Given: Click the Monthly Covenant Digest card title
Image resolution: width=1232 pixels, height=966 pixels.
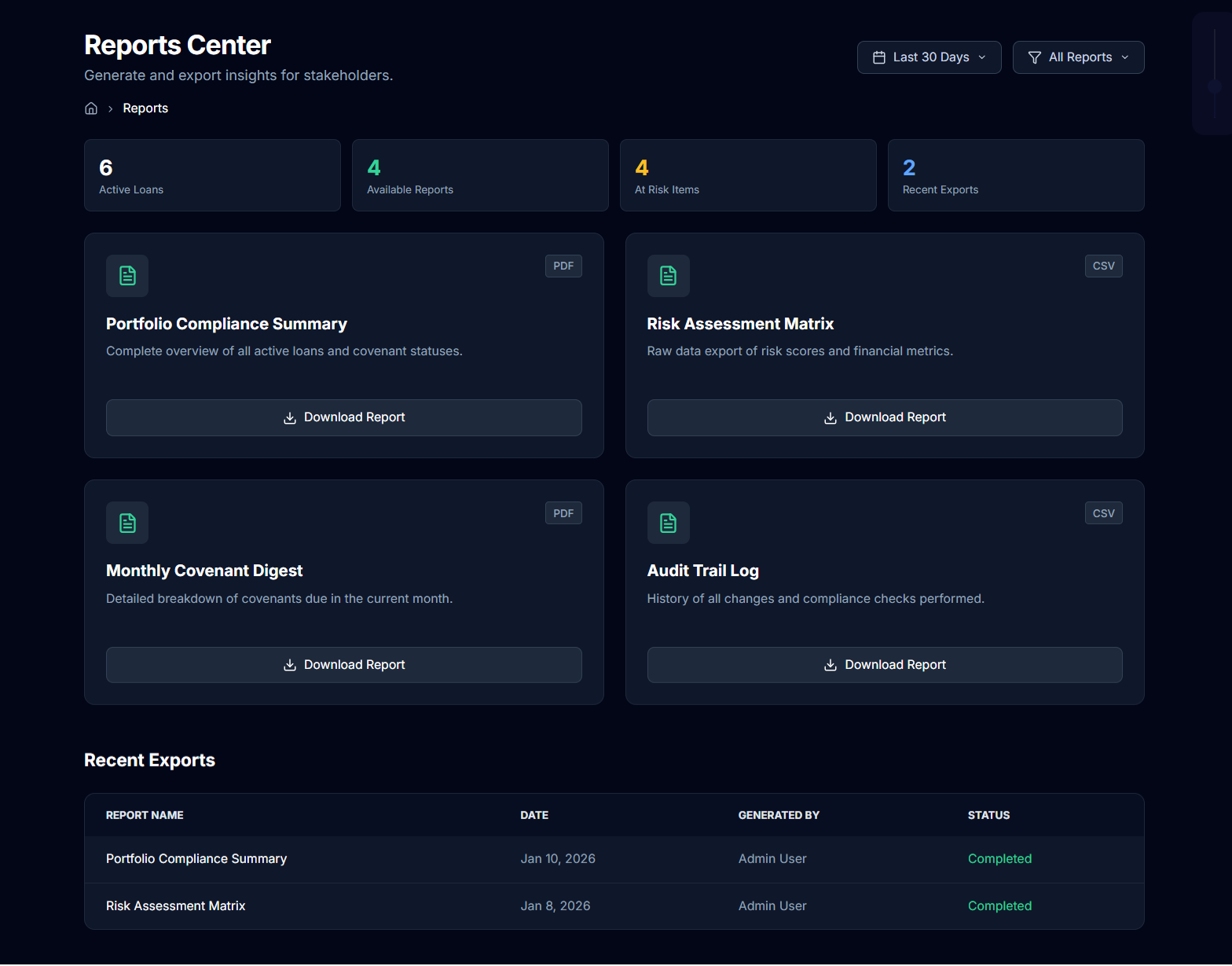Looking at the screenshot, I should coord(204,571).
